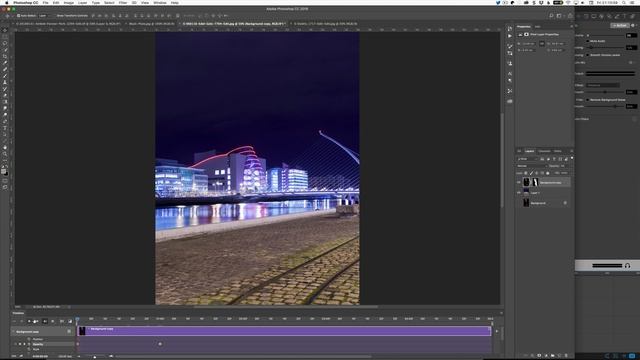Click the gear icon in the far-right audio panel
This screenshot has width=640, height=360.
coord(633,26)
